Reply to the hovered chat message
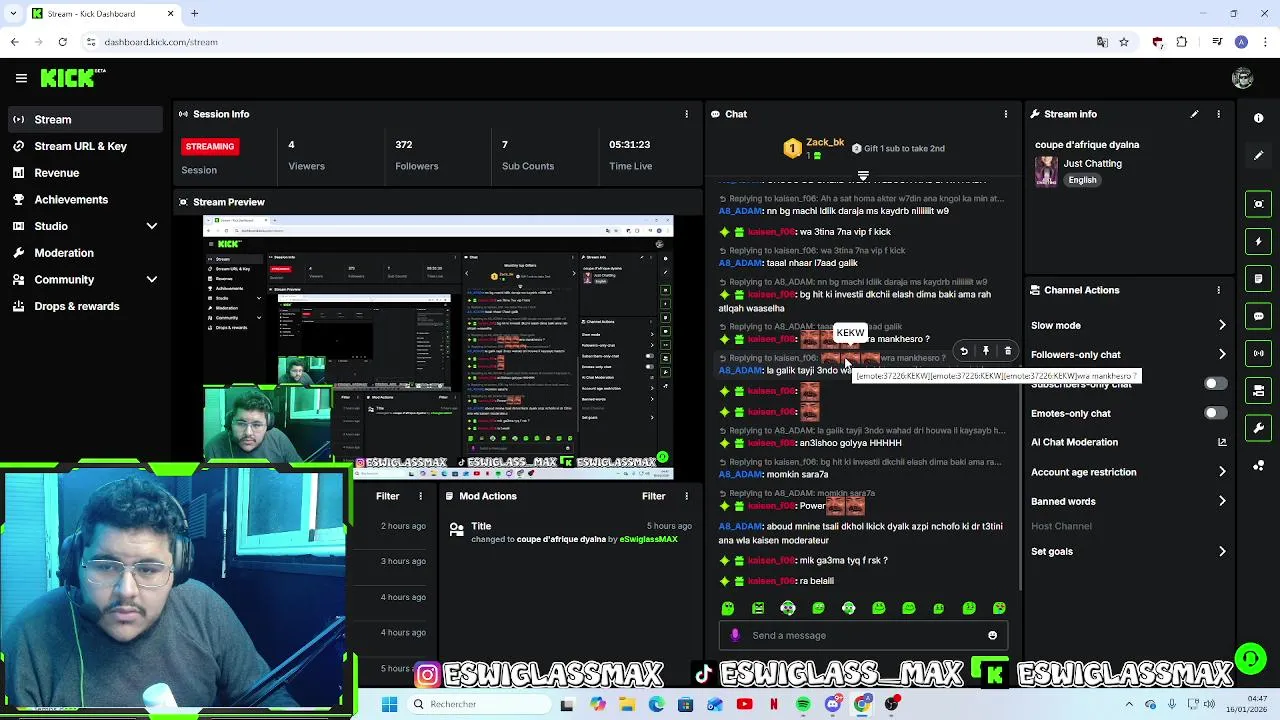 [x=964, y=351]
